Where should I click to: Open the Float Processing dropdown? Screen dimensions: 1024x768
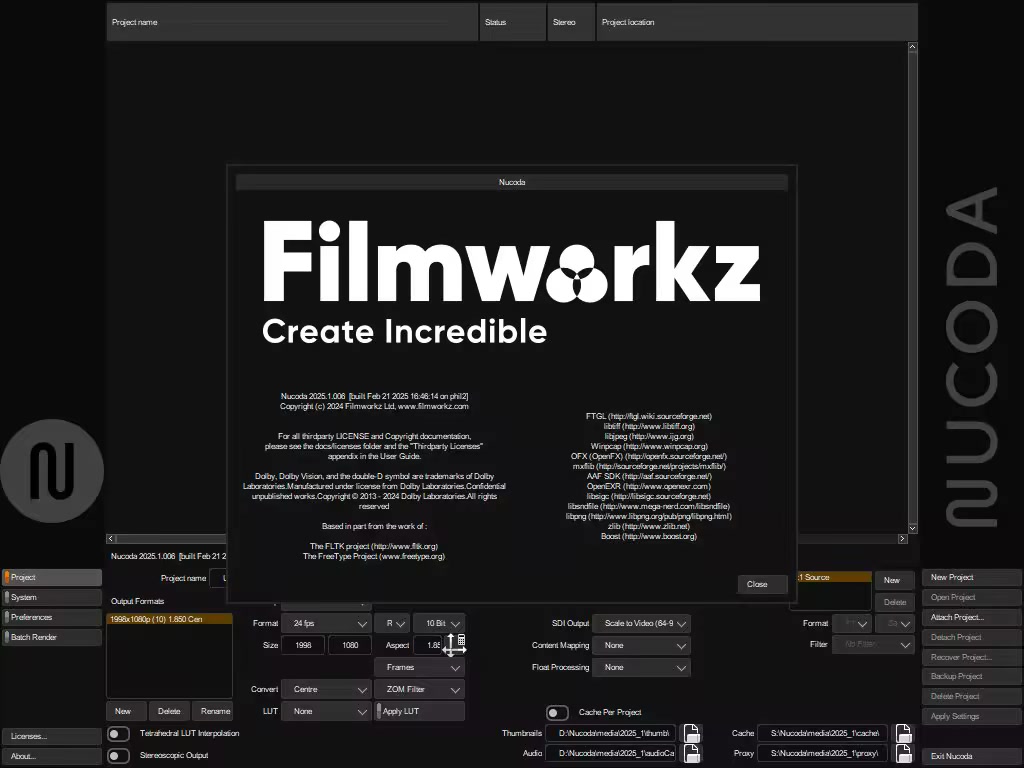641,667
